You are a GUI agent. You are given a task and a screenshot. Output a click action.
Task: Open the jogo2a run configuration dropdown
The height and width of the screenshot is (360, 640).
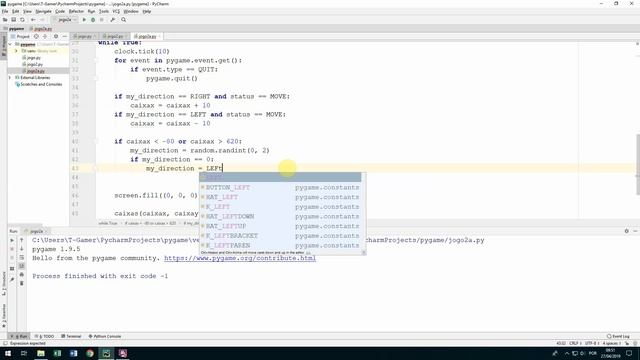[x=65, y=20]
